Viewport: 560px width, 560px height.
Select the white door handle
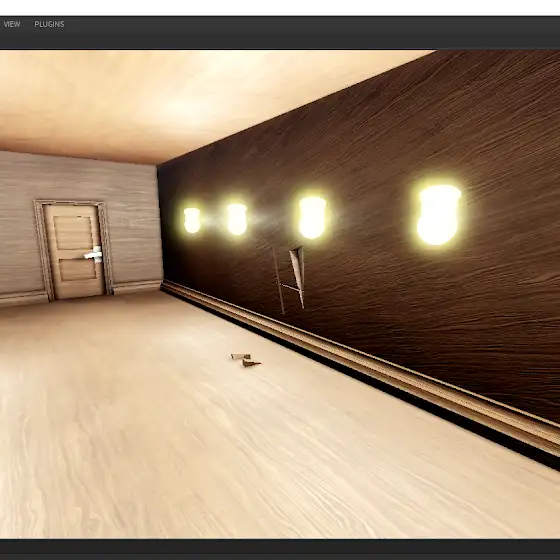(94, 255)
